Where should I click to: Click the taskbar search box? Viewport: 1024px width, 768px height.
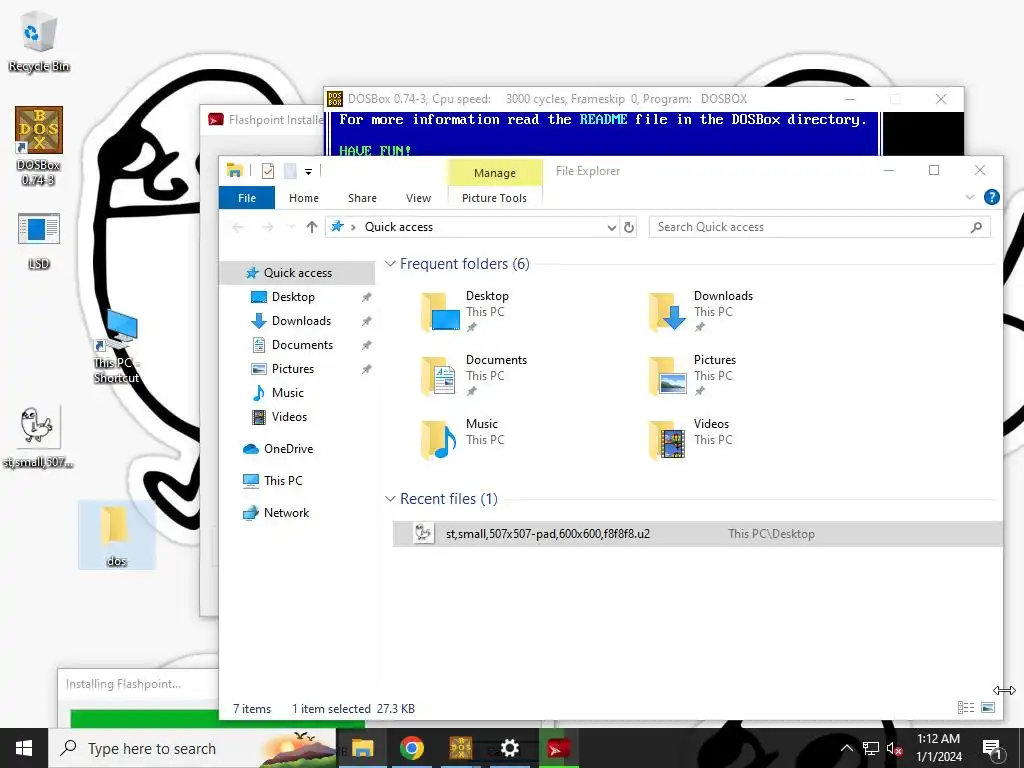coord(193,748)
